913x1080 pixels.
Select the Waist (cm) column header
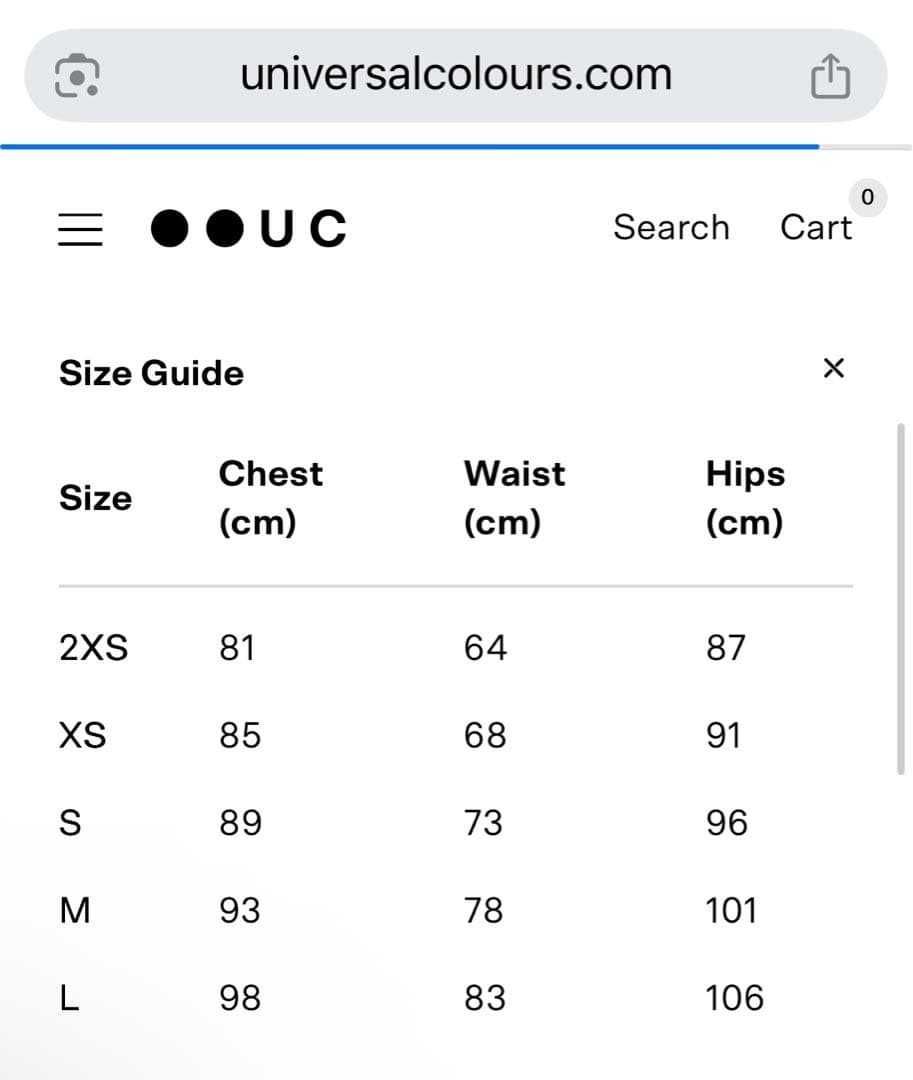(x=514, y=498)
